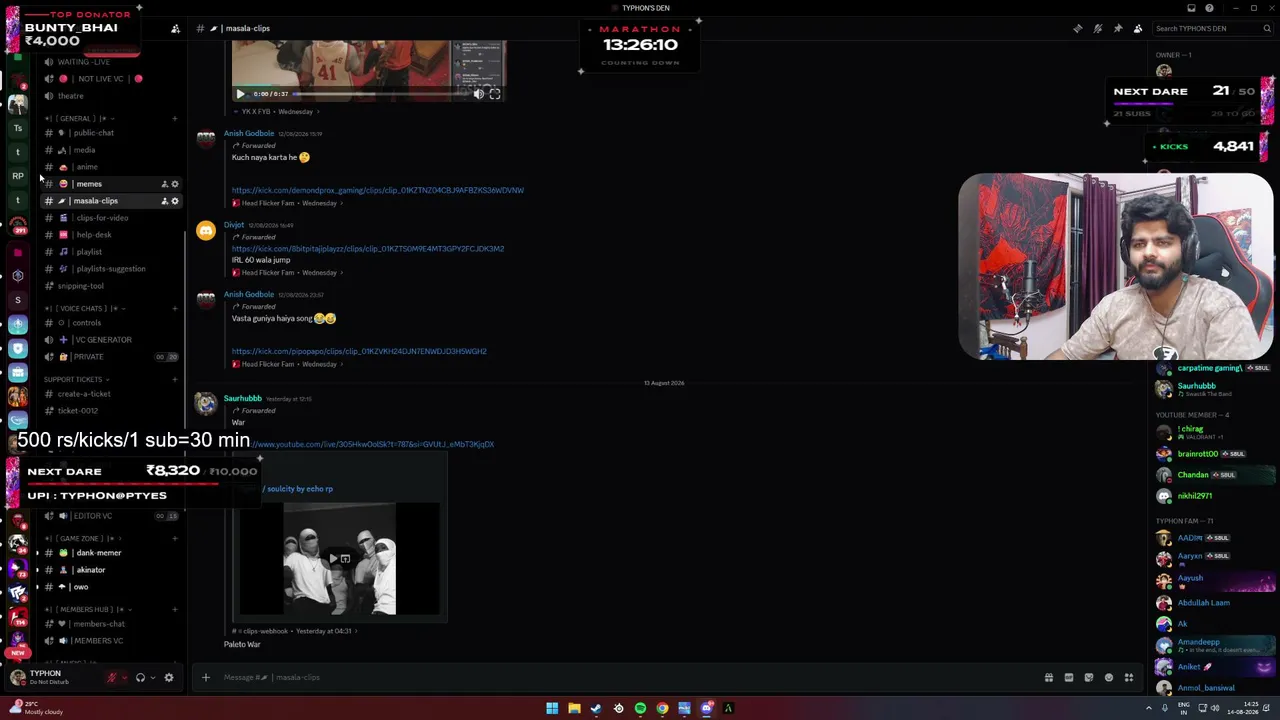Click inside the Search TYPHON'S DEN field
The image size is (1280, 720).
1211,29
